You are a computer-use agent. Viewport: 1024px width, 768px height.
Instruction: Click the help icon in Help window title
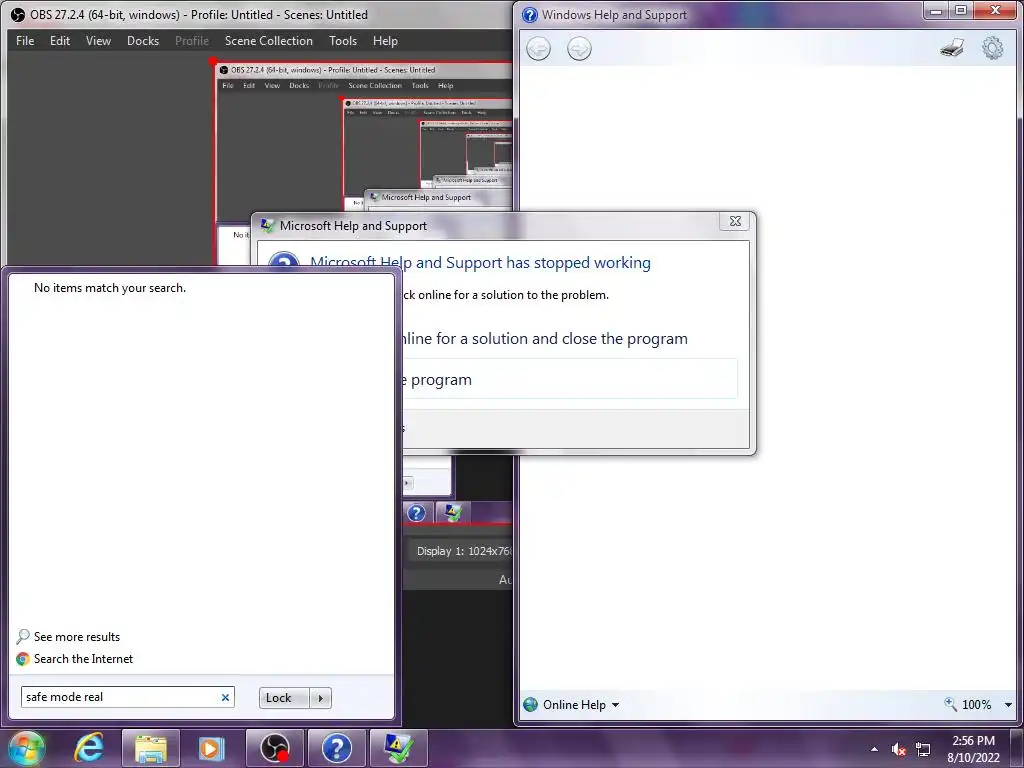[x=530, y=14]
